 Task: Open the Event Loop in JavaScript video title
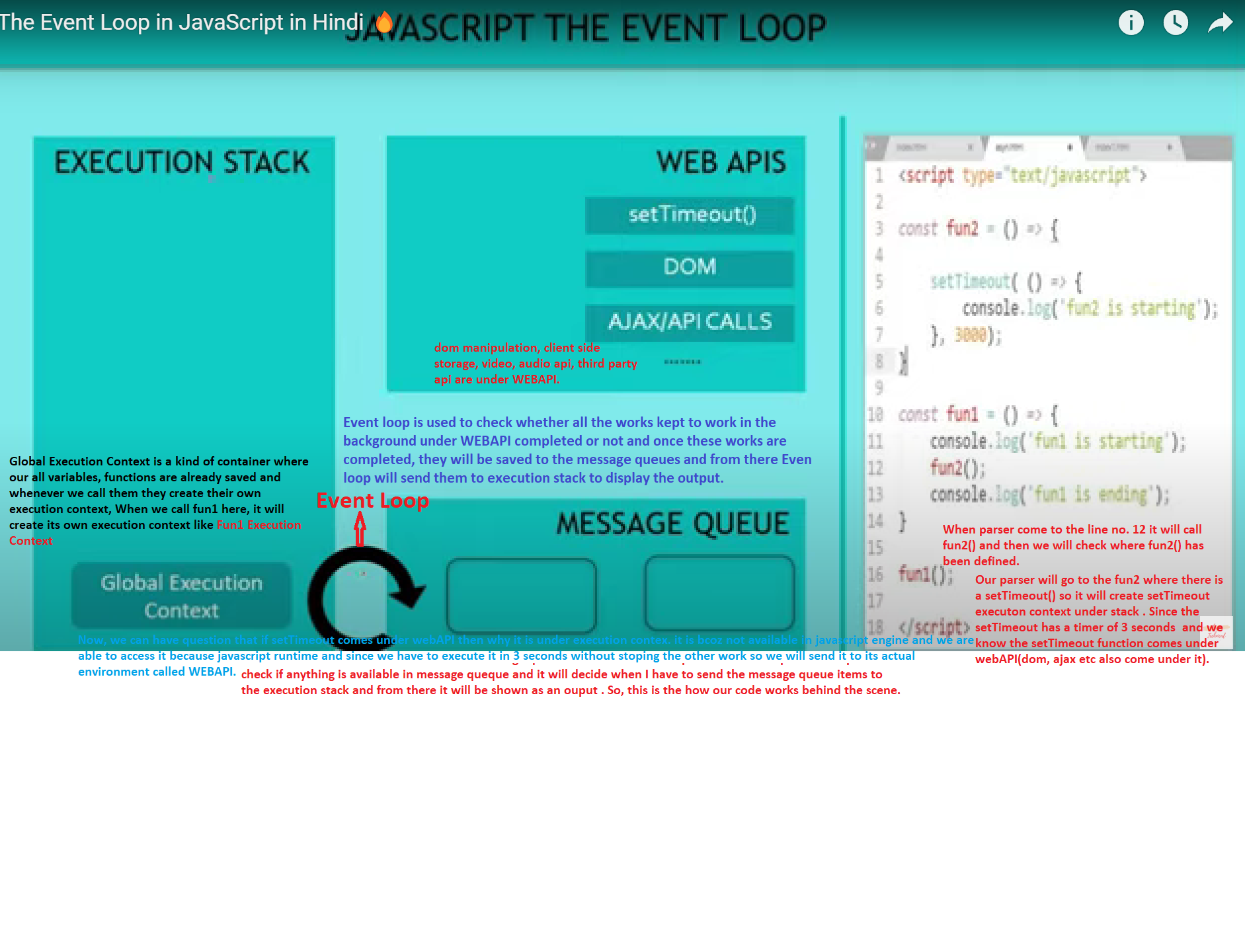pos(181,22)
